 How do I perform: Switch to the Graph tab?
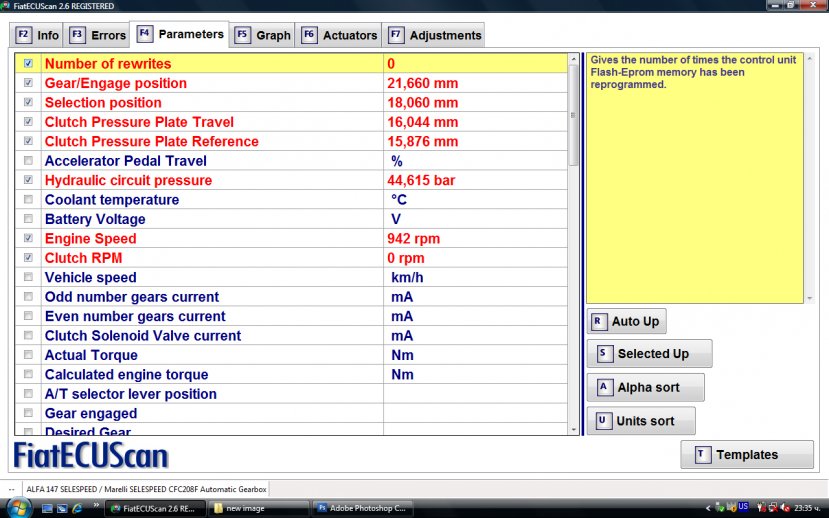(262, 35)
